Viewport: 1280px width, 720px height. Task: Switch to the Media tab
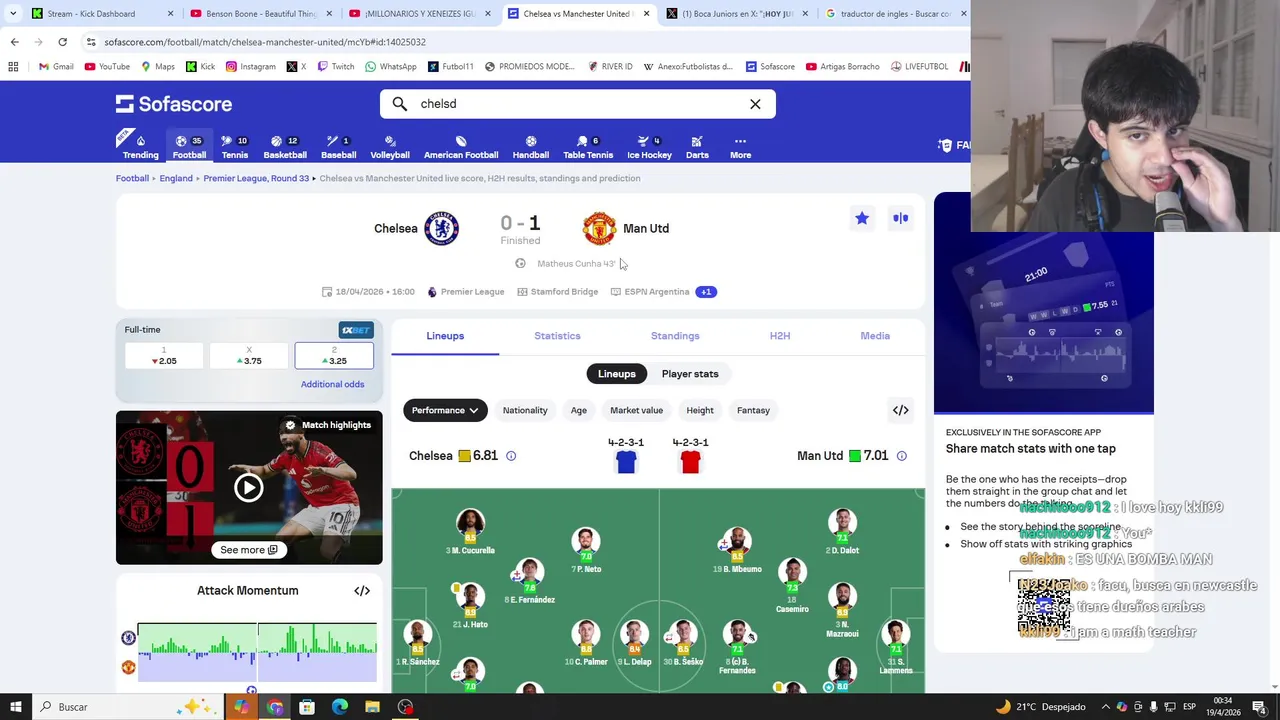point(875,336)
